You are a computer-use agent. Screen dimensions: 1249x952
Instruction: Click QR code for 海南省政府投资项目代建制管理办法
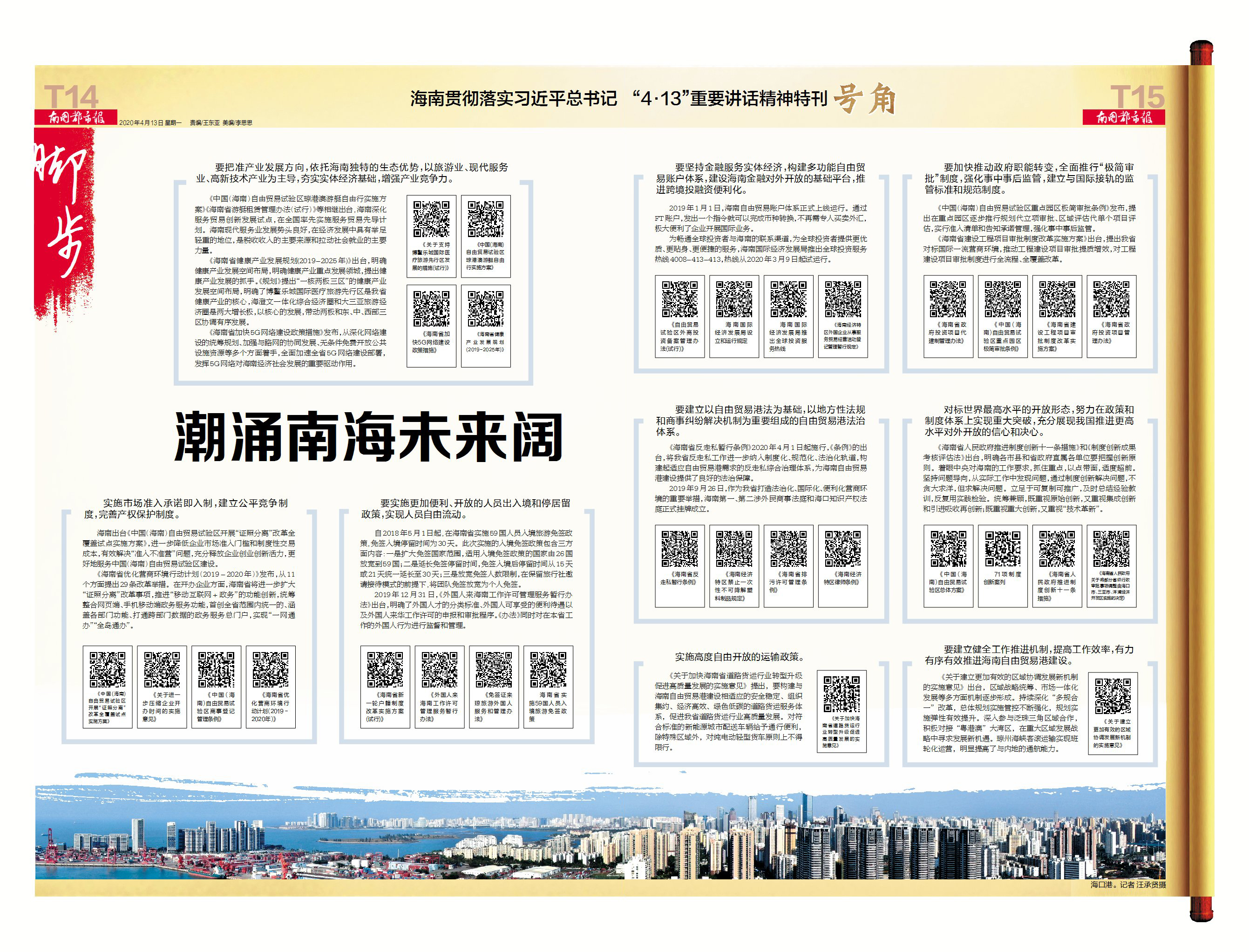(948, 299)
